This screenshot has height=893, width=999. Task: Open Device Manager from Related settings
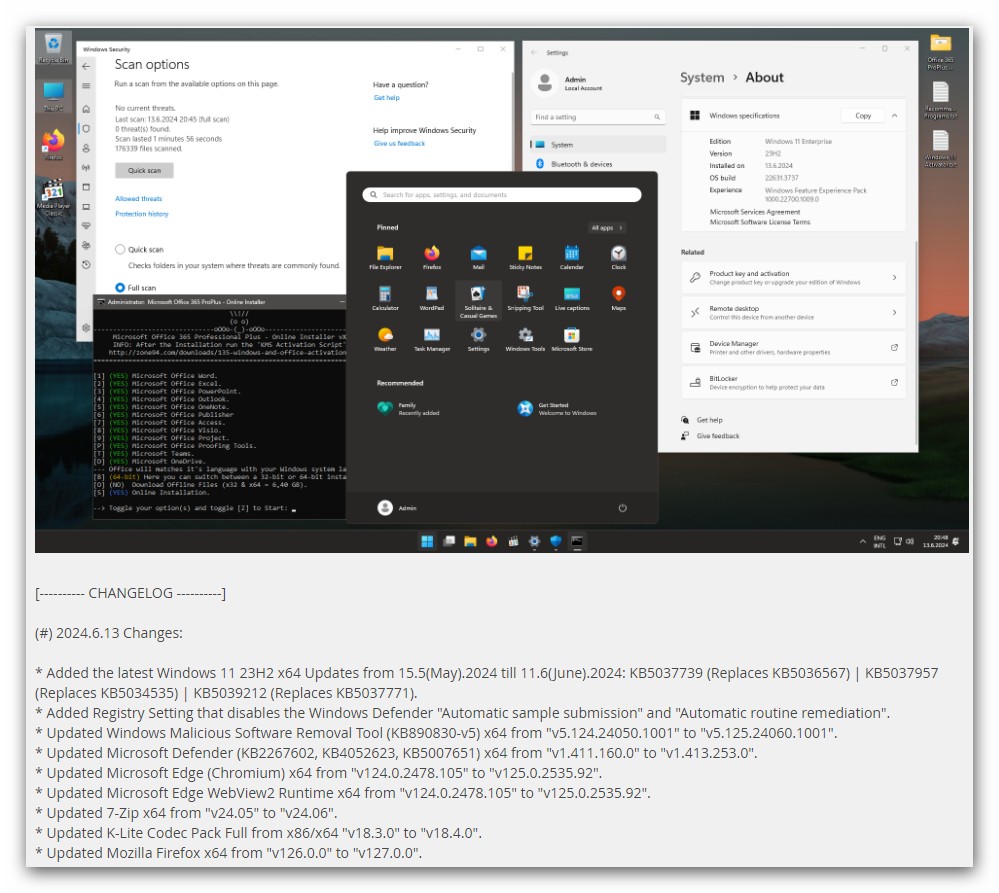click(x=793, y=347)
